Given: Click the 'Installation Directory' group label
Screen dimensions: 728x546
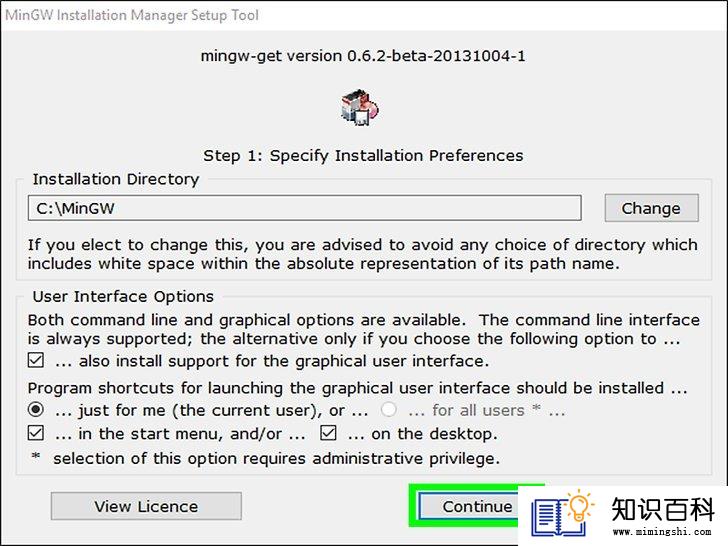Looking at the screenshot, I should (116, 179).
